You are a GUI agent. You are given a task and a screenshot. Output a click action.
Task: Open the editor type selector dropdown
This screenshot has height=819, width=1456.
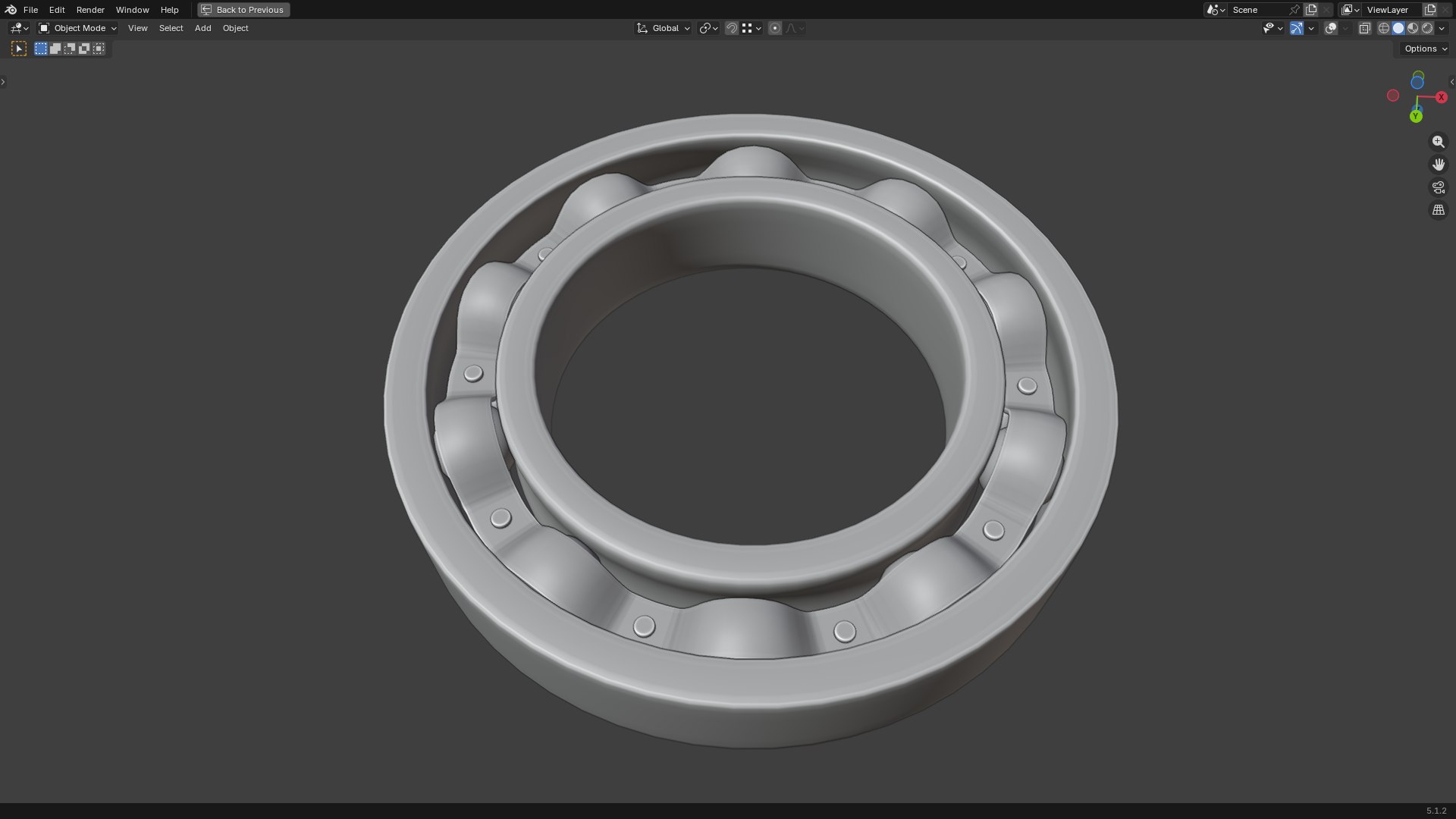[19, 28]
